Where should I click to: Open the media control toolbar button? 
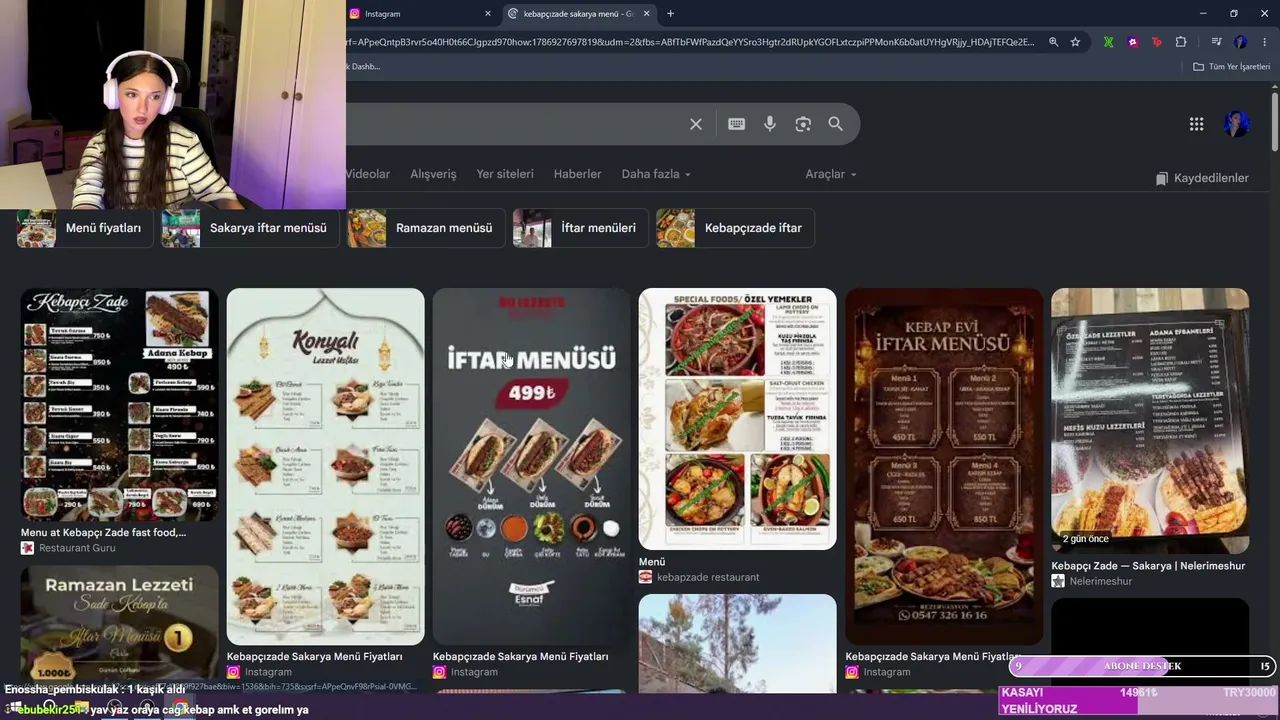1216,42
